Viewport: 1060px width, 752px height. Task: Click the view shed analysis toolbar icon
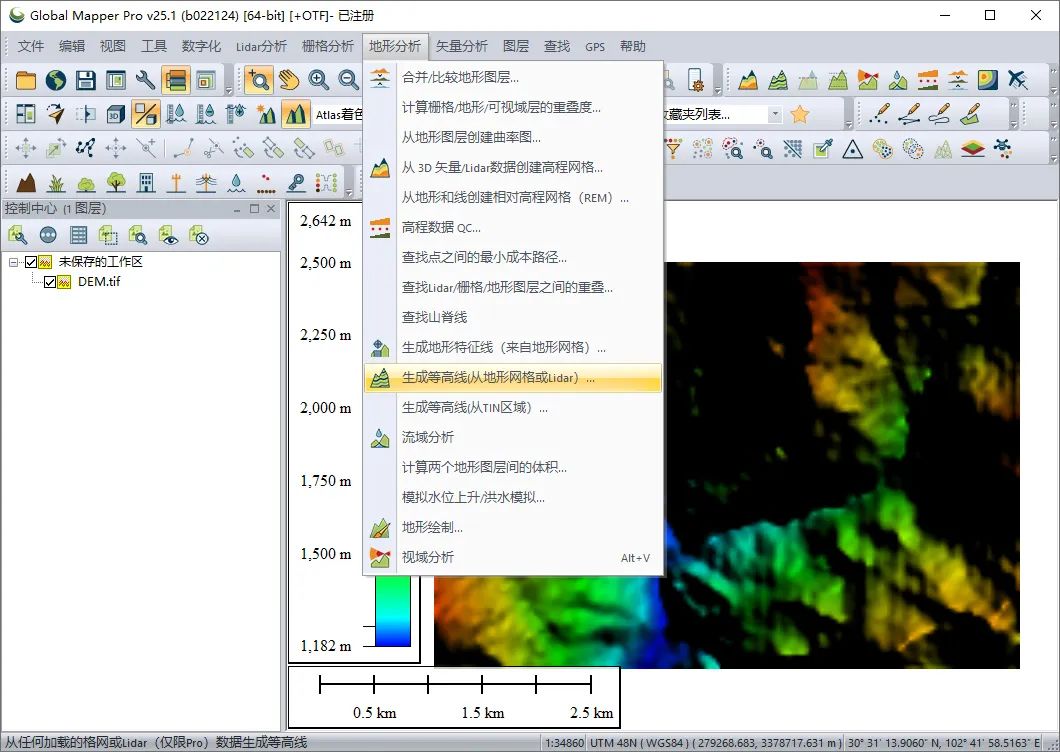coord(867,80)
